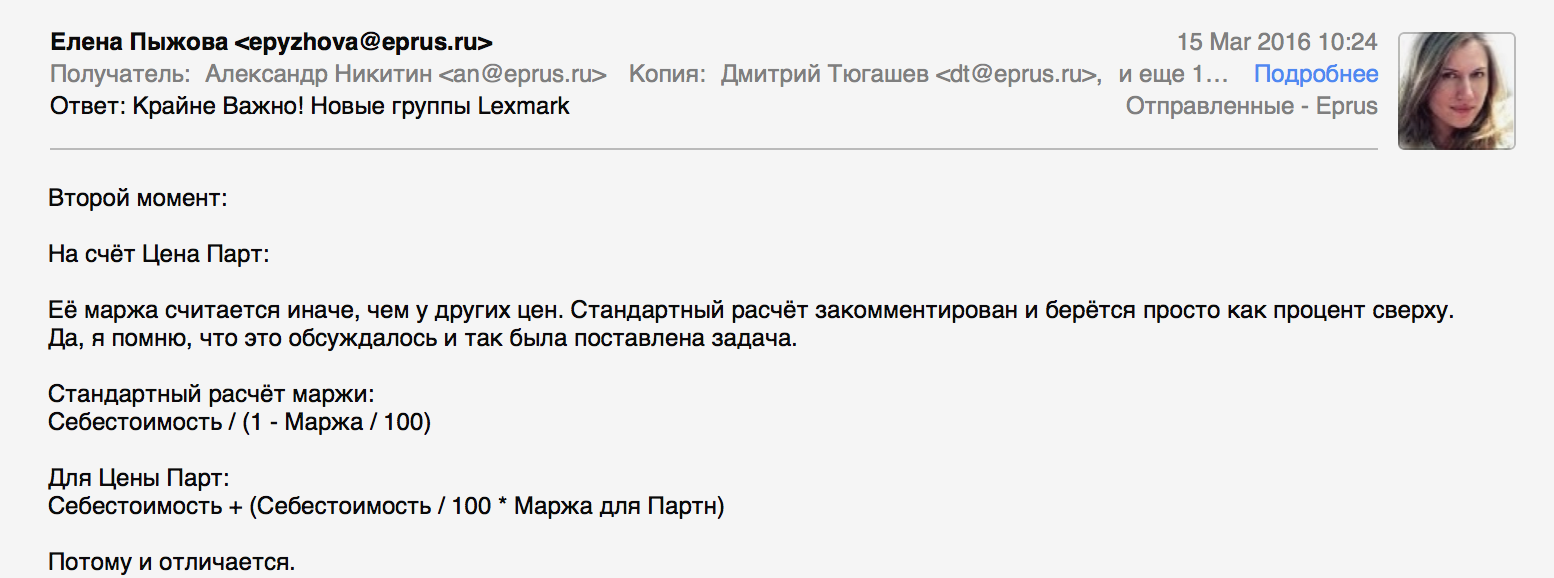Click the formula "Себестоимость / (1 - Маржа / 100)"

coord(239,422)
